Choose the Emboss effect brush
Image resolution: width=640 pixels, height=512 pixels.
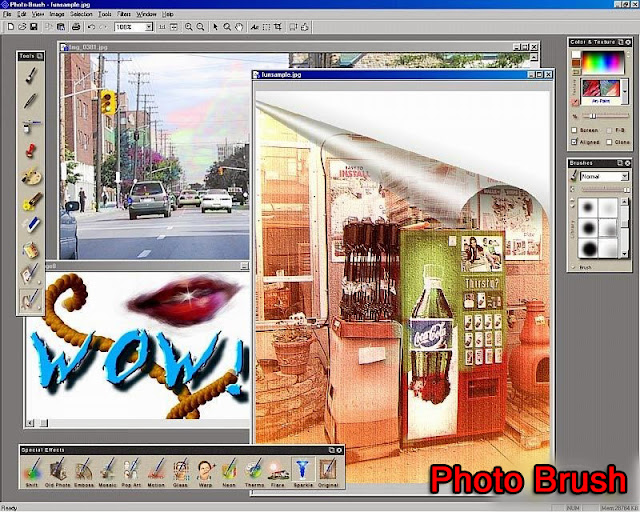point(83,472)
